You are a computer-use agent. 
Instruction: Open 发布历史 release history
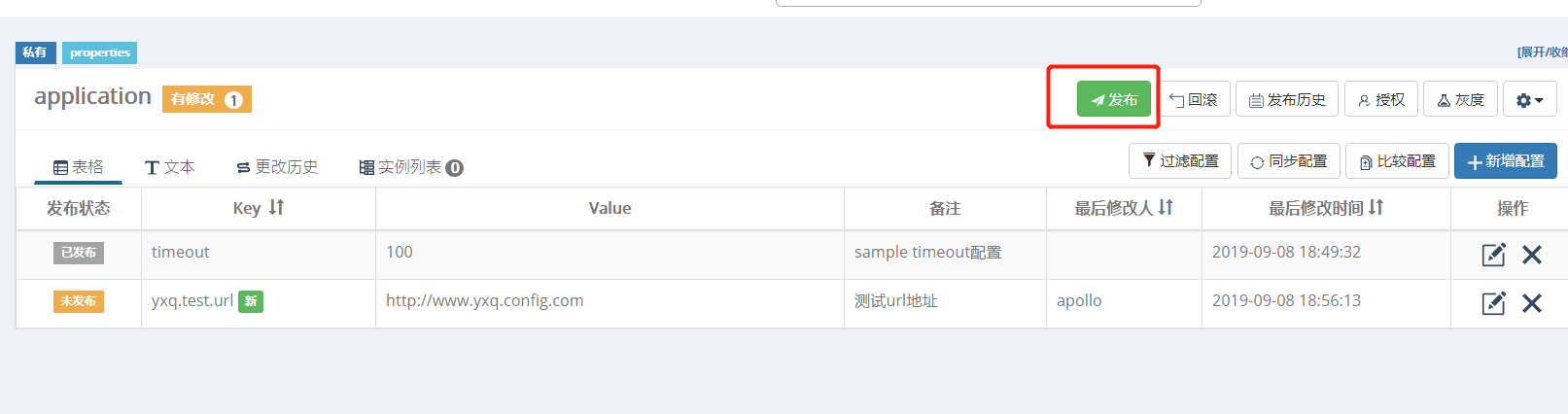pos(1287,99)
